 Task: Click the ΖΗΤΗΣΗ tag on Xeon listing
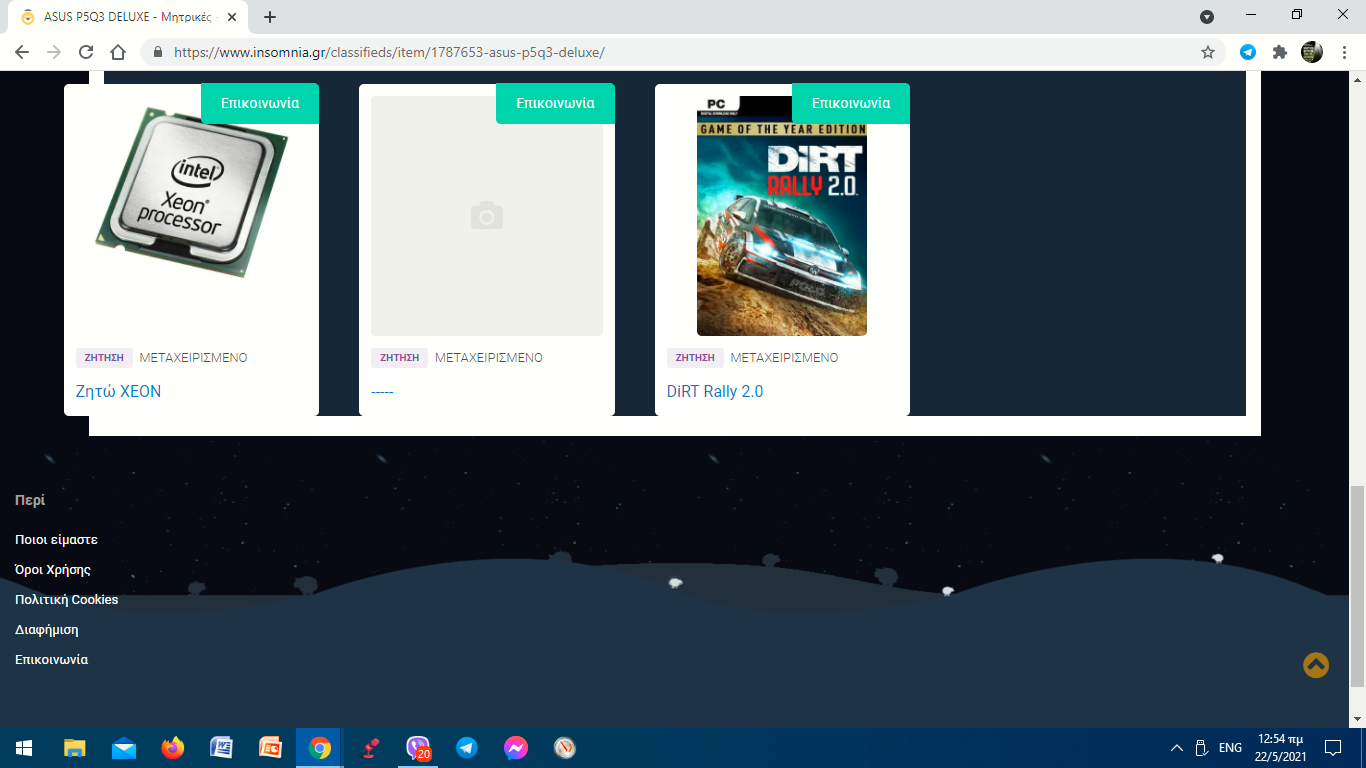click(x=104, y=358)
